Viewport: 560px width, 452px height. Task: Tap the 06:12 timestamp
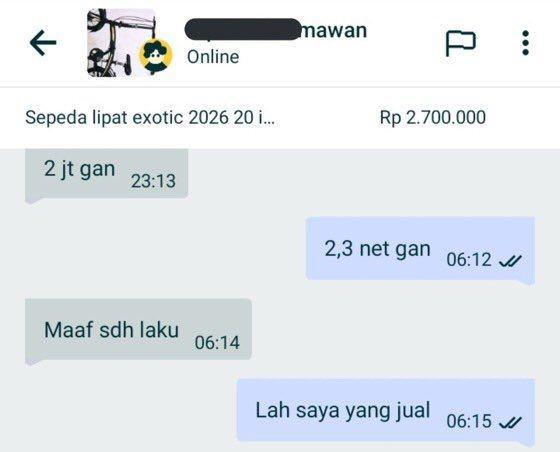tap(469, 260)
